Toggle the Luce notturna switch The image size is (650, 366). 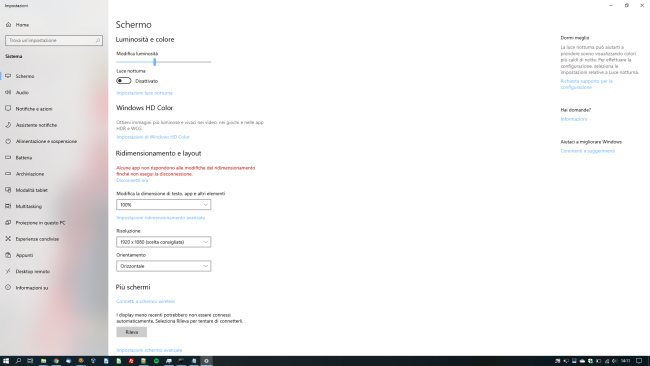click(124, 81)
